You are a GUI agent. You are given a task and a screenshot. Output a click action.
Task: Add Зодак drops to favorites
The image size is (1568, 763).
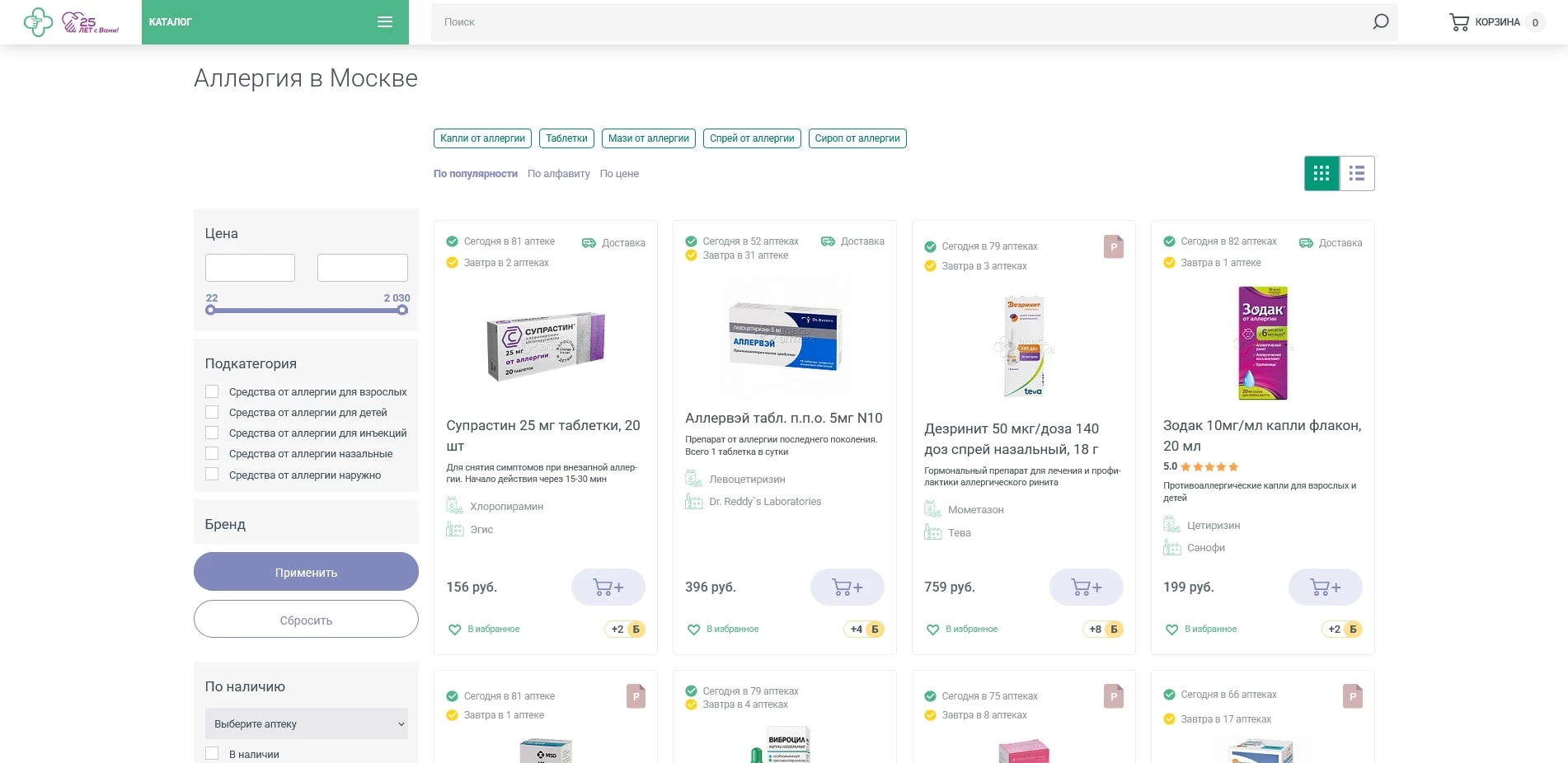point(1201,630)
